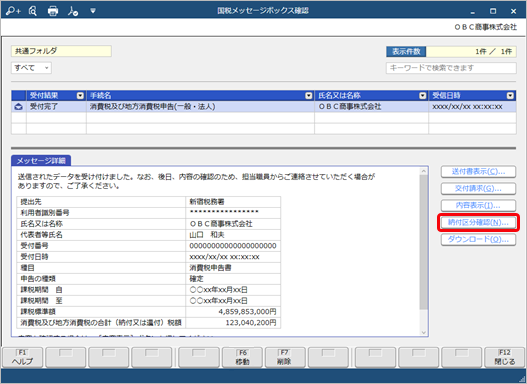Click the 氏名又は名称 column header
527x384 pixels.
click(x=371, y=96)
